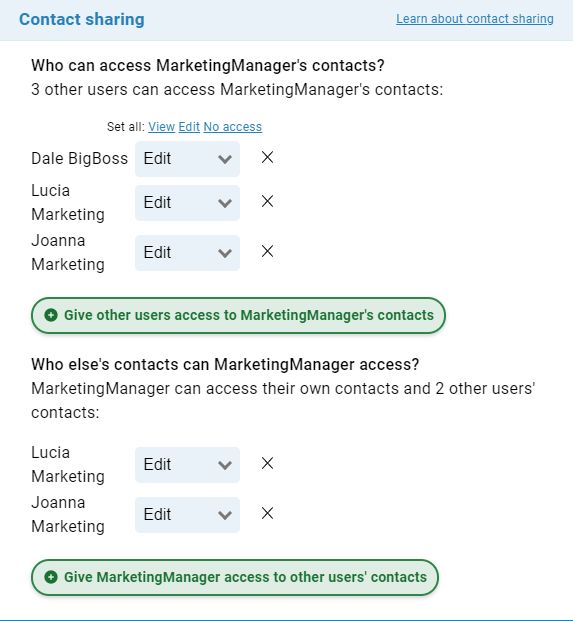
Task: Remove Joanna Marketing from second access list
Action: pos(267,513)
